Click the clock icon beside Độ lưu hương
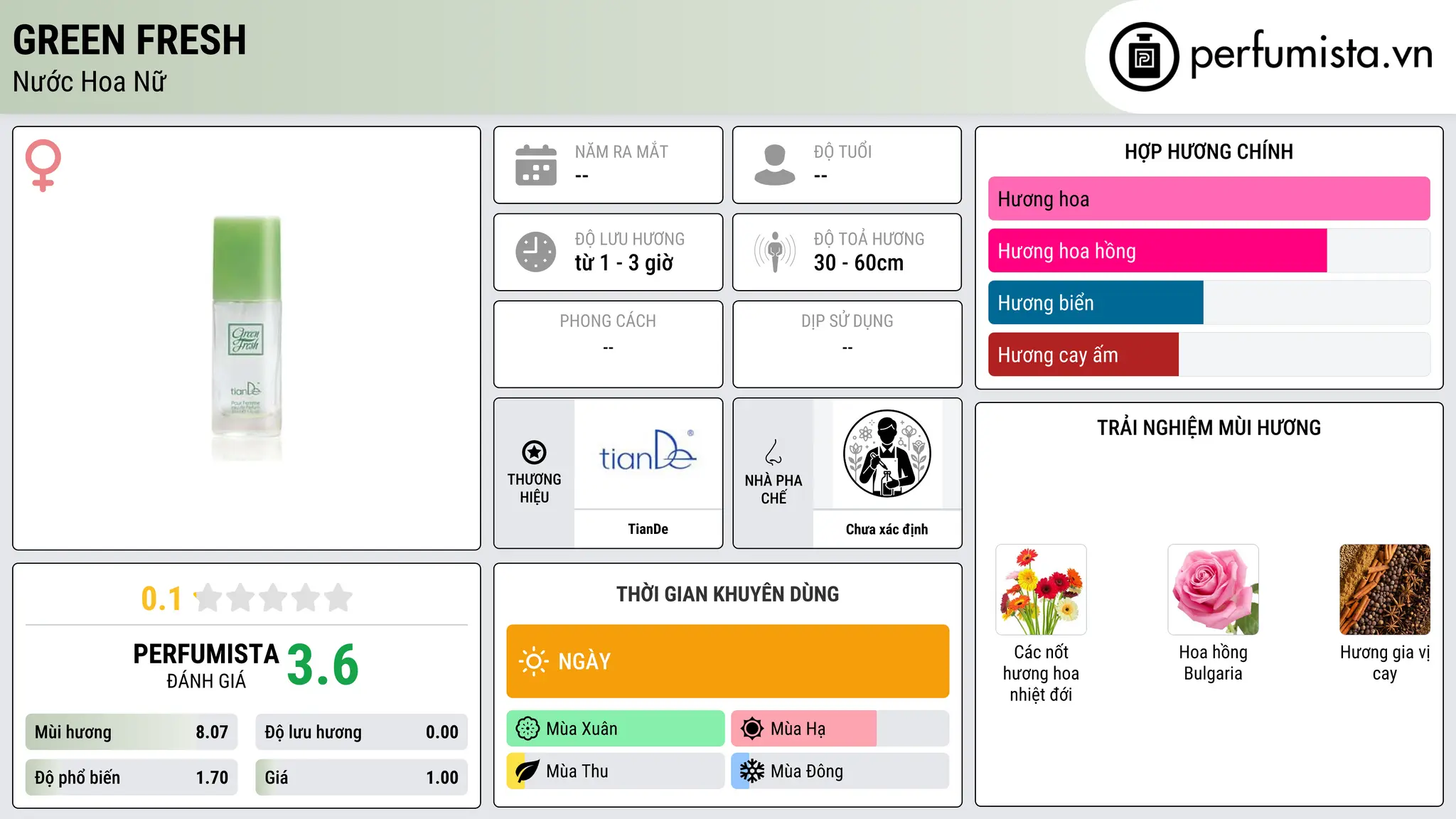Viewport: 1456px width, 819px height. click(x=536, y=252)
